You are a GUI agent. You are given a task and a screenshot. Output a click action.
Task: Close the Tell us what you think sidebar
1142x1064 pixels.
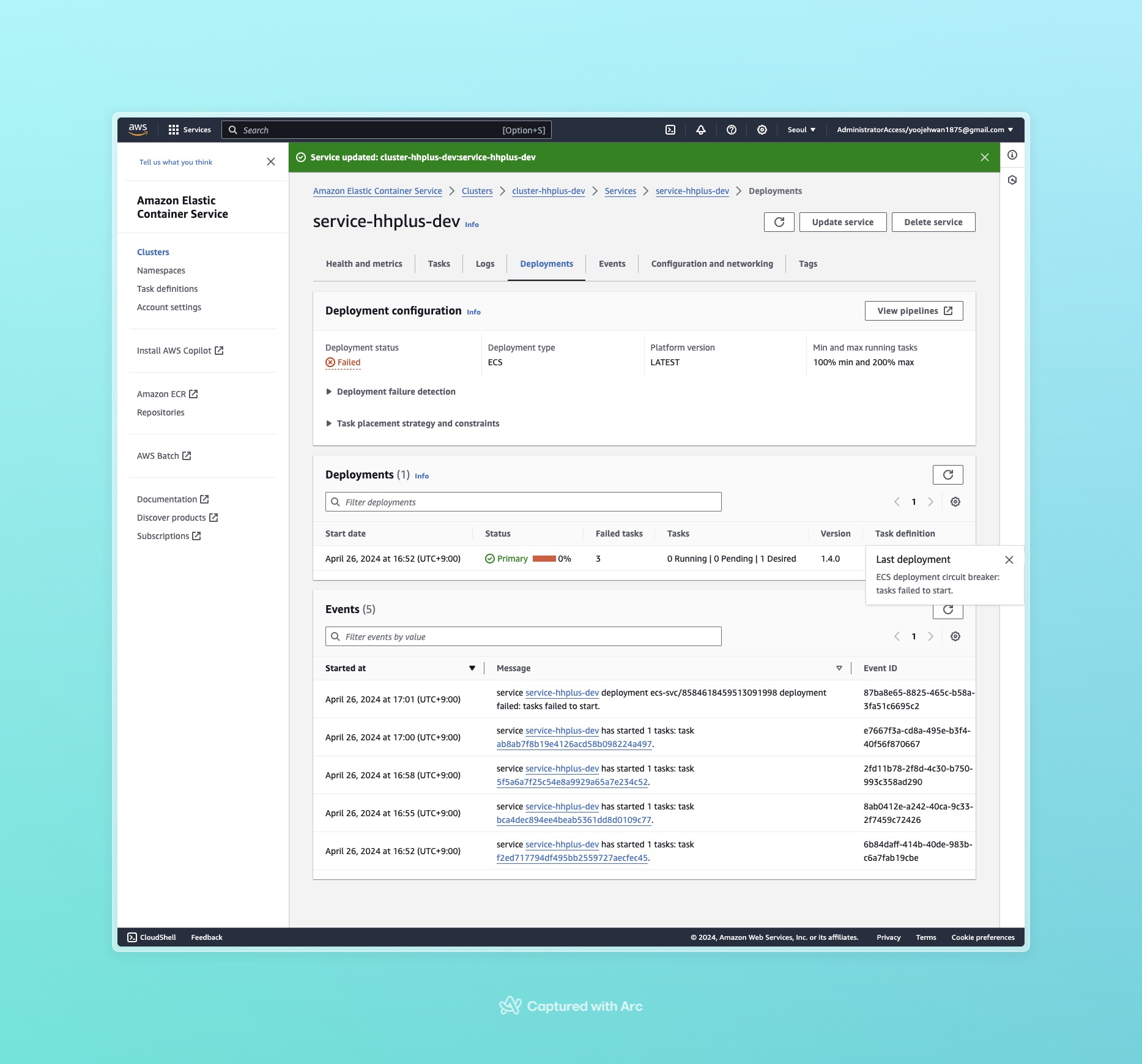271,162
